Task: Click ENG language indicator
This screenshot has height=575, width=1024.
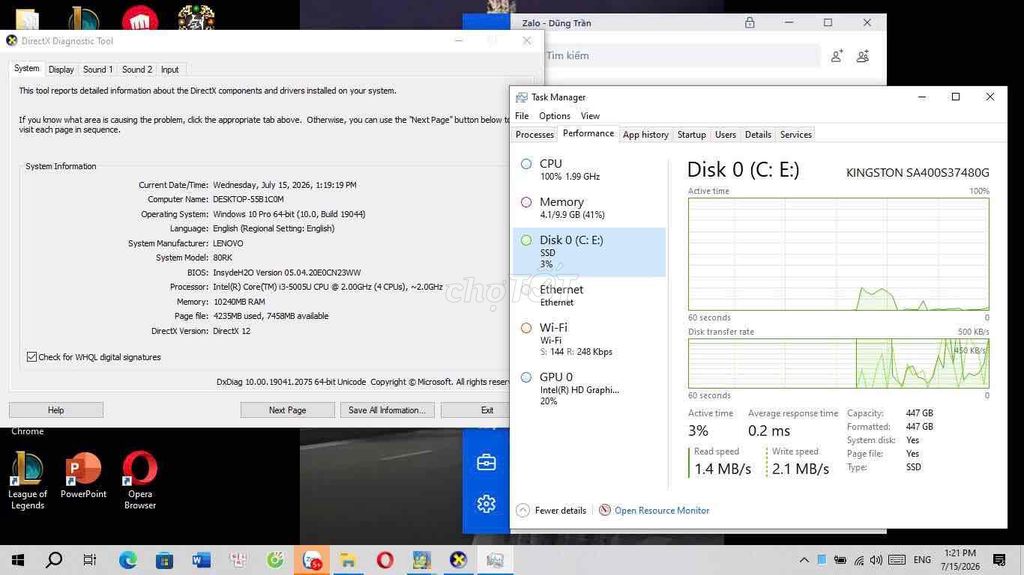Action: 922,560
